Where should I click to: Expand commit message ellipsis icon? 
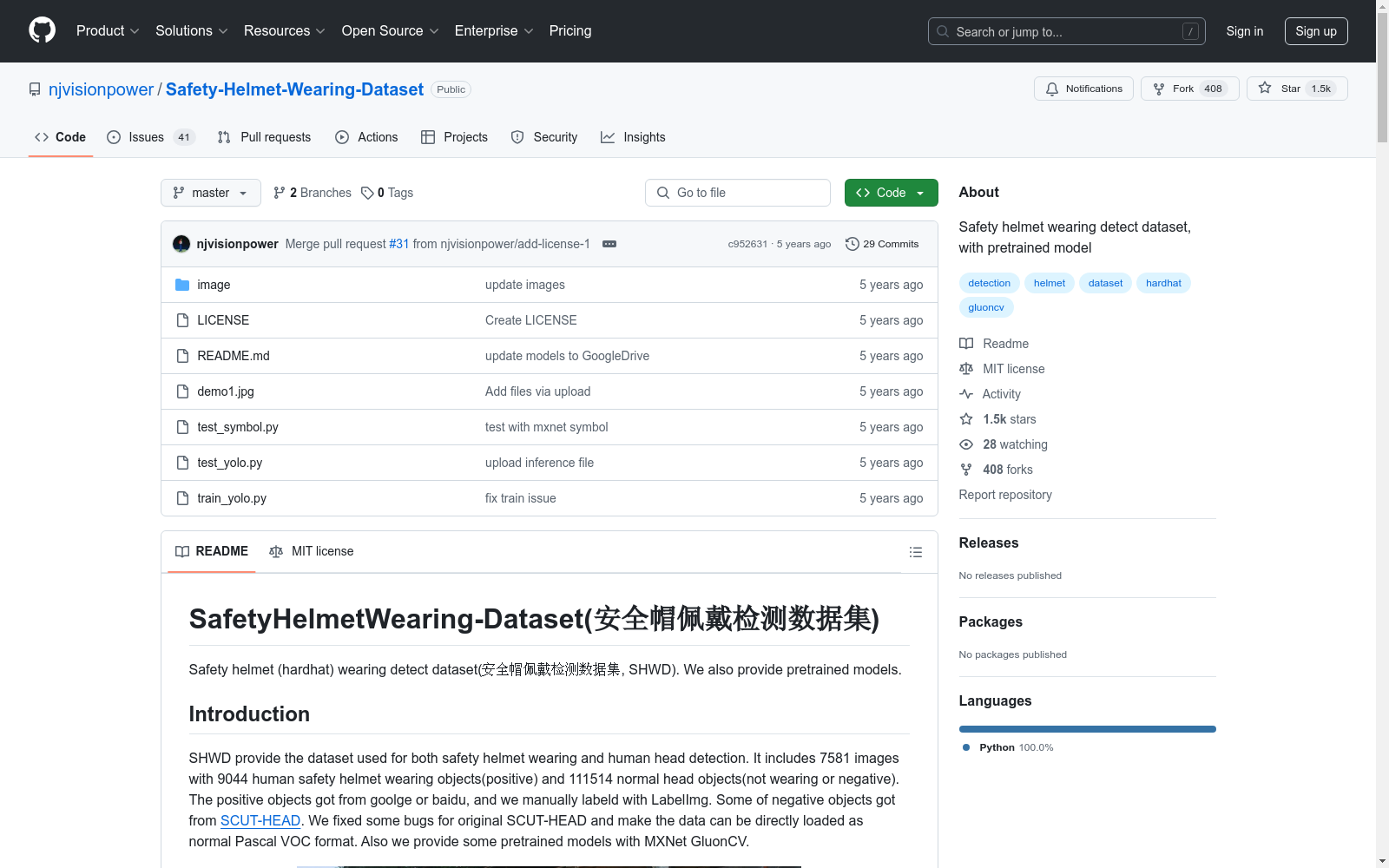[x=609, y=244]
